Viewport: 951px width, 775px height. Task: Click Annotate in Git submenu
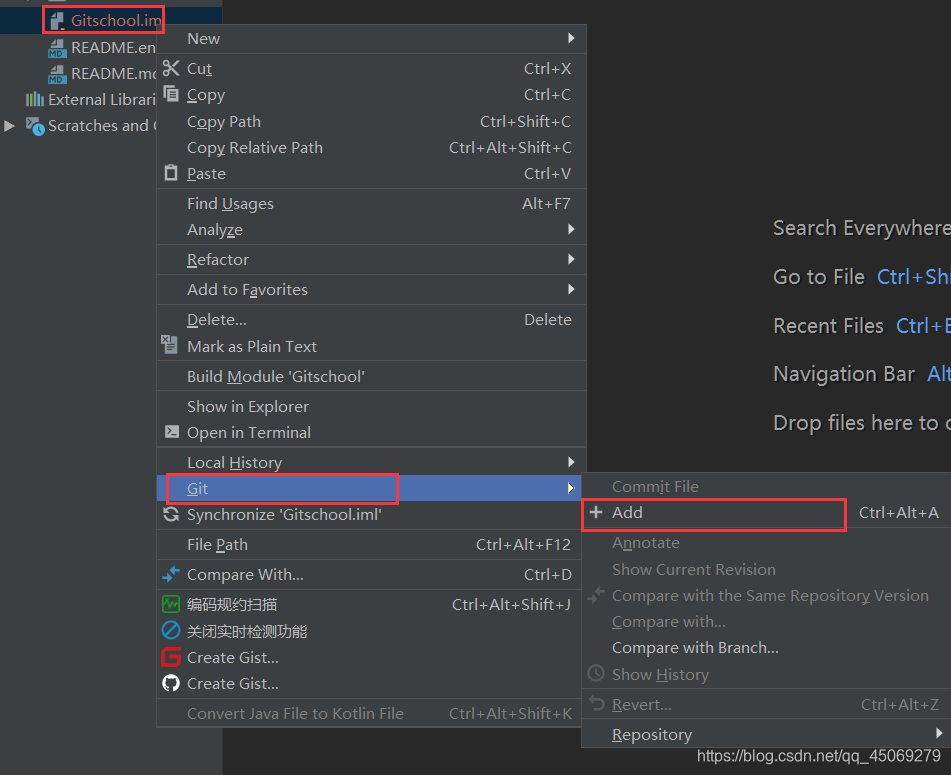pos(767,542)
